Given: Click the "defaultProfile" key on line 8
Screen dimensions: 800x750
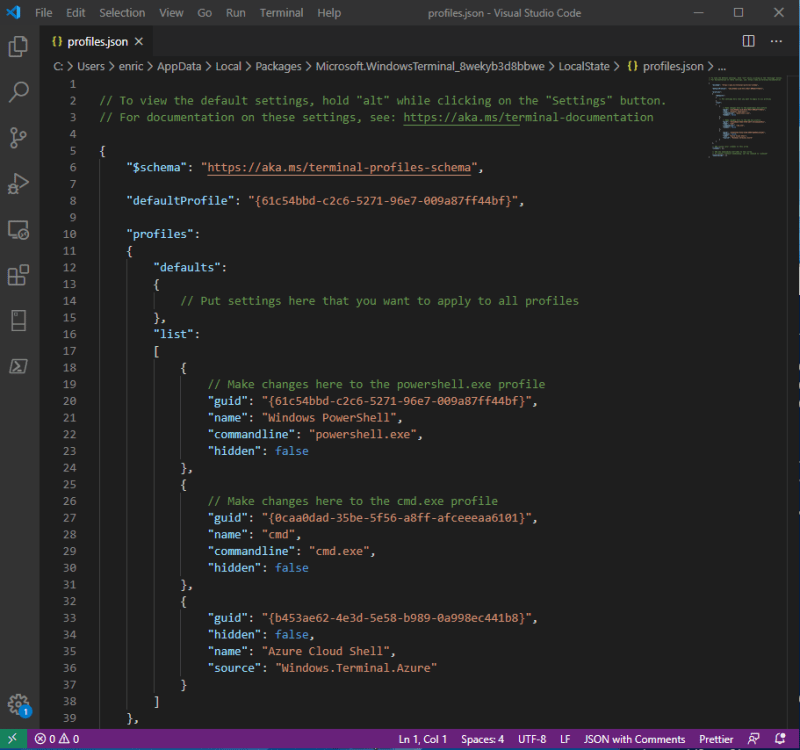Looking at the screenshot, I should tap(180, 201).
